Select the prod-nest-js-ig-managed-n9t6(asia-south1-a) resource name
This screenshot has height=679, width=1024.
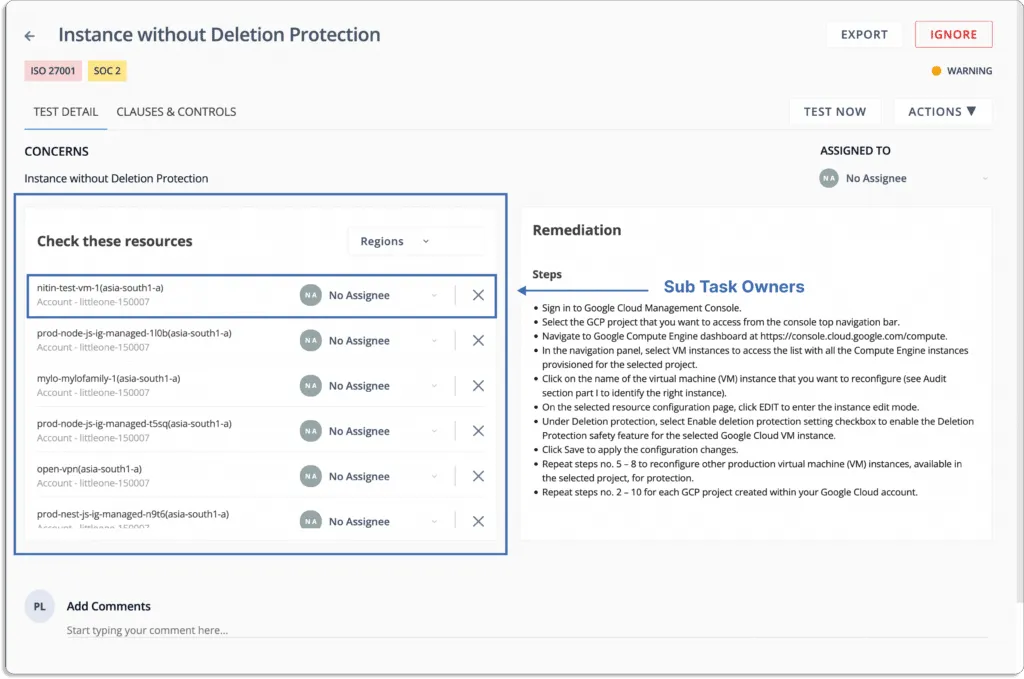(x=133, y=514)
